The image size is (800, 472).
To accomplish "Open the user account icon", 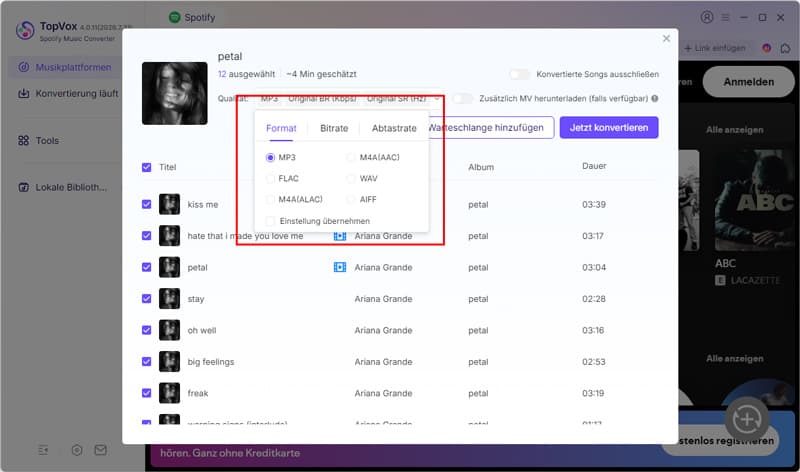I will [707, 17].
